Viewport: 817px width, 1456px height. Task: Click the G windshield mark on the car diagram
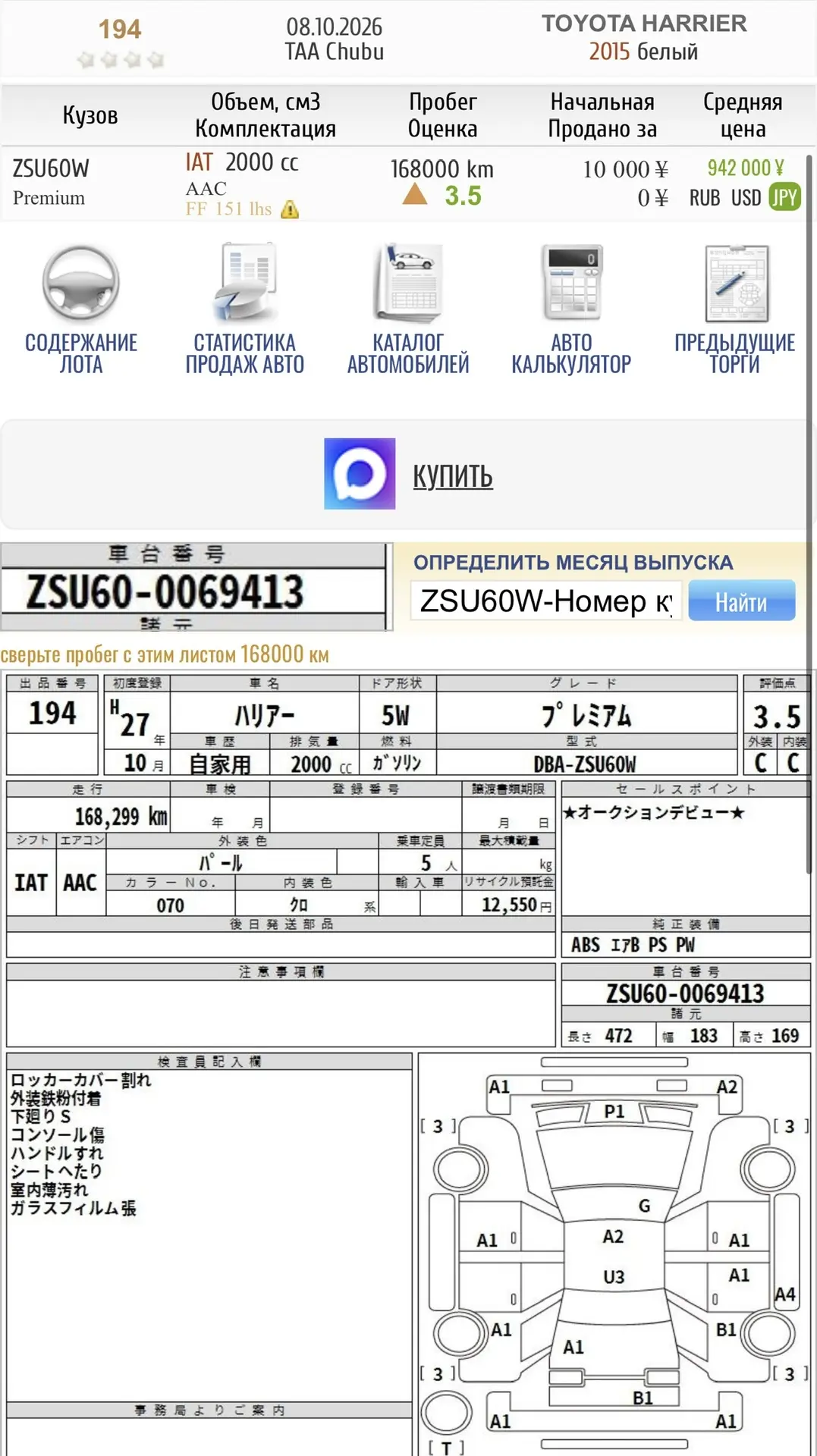[645, 1206]
